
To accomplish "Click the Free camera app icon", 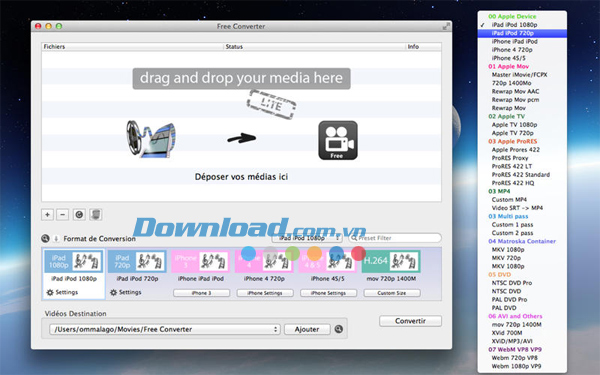I will pyautogui.click(x=338, y=140).
